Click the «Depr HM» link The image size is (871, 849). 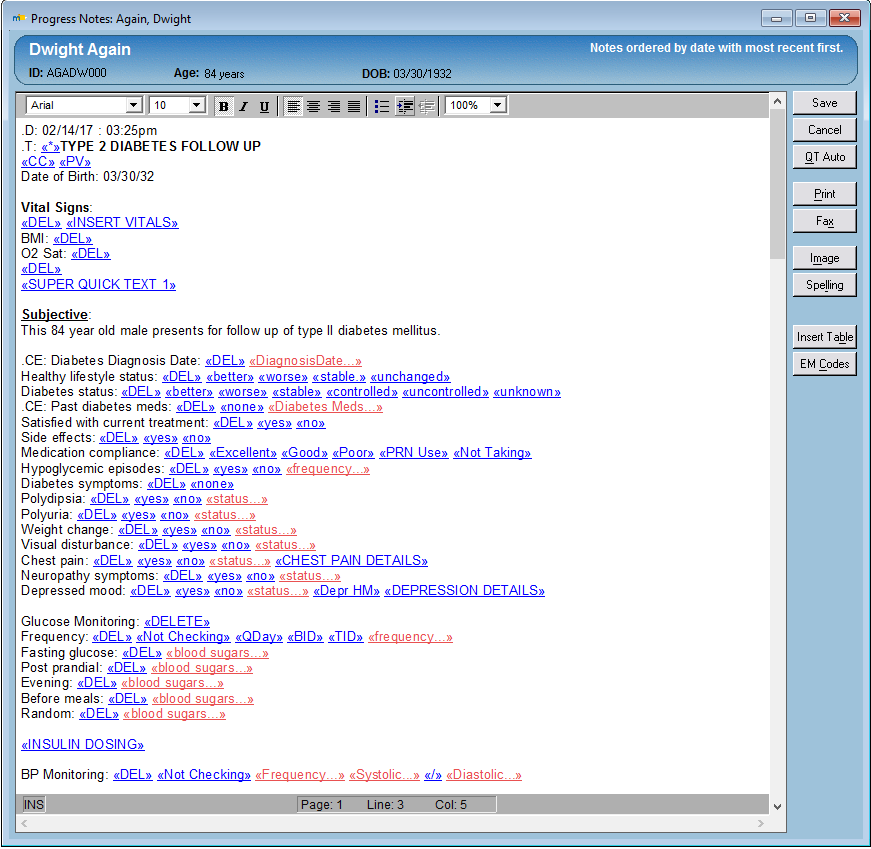347,591
